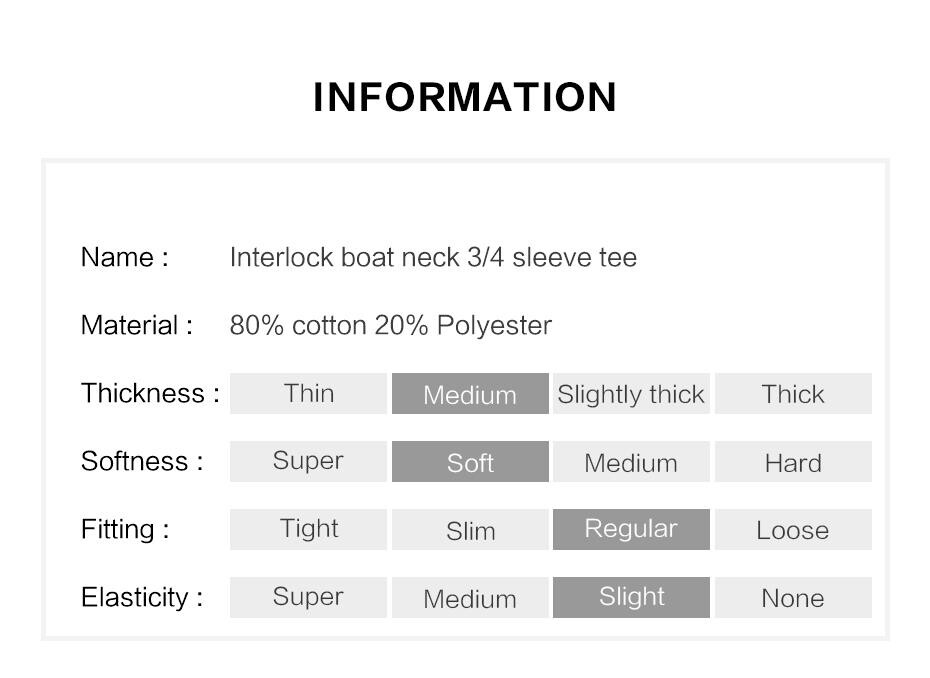Select Medium in the Softness row
Viewport: 930px width, 678px height.
coord(631,461)
